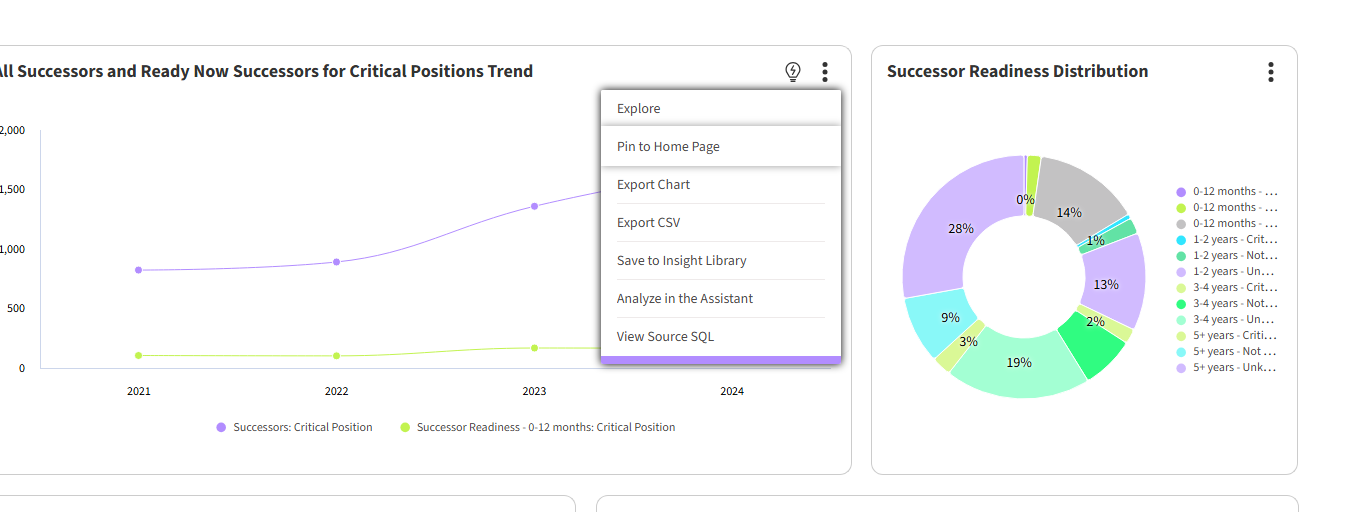
Task: Open Analyze in the Assistant
Action: point(684,298)
